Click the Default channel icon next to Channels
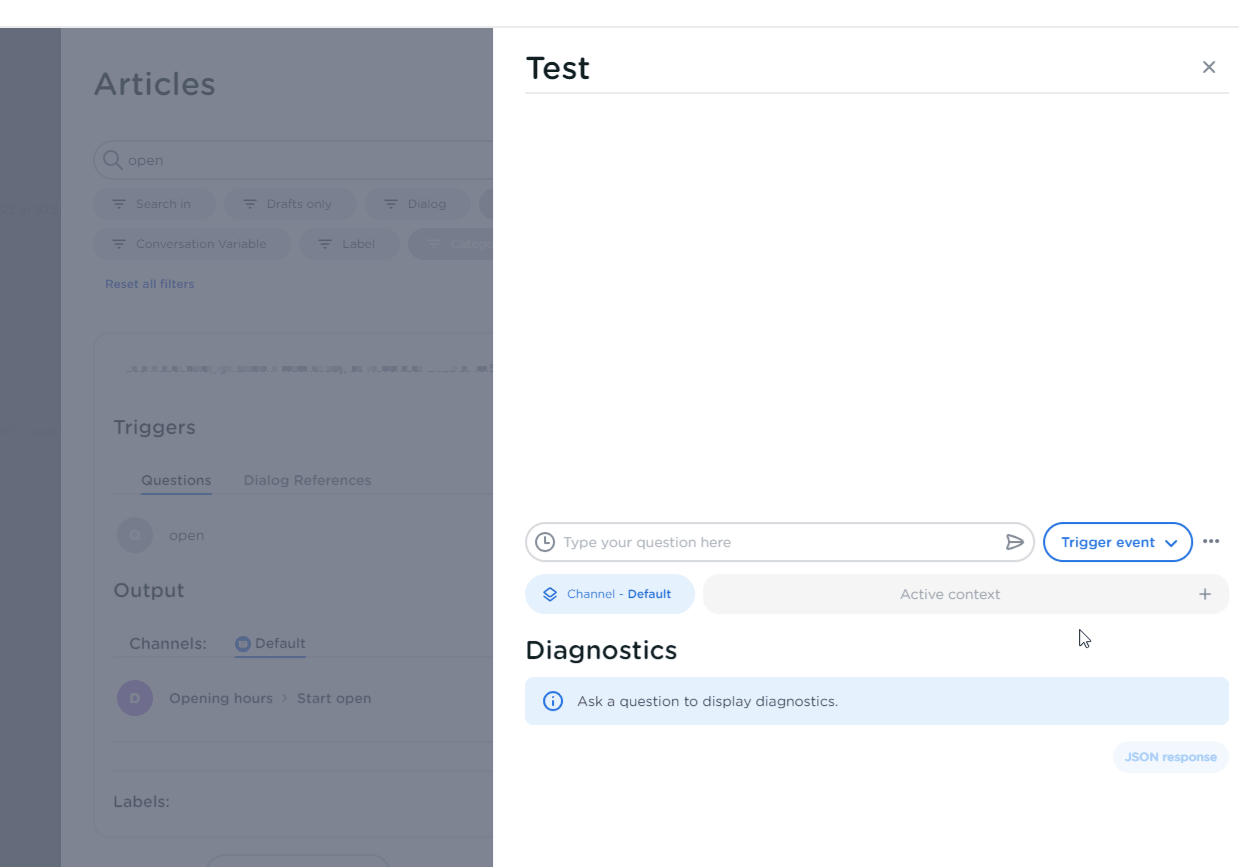This screenshot has width=1239, height=867. [x=243, y=643]
